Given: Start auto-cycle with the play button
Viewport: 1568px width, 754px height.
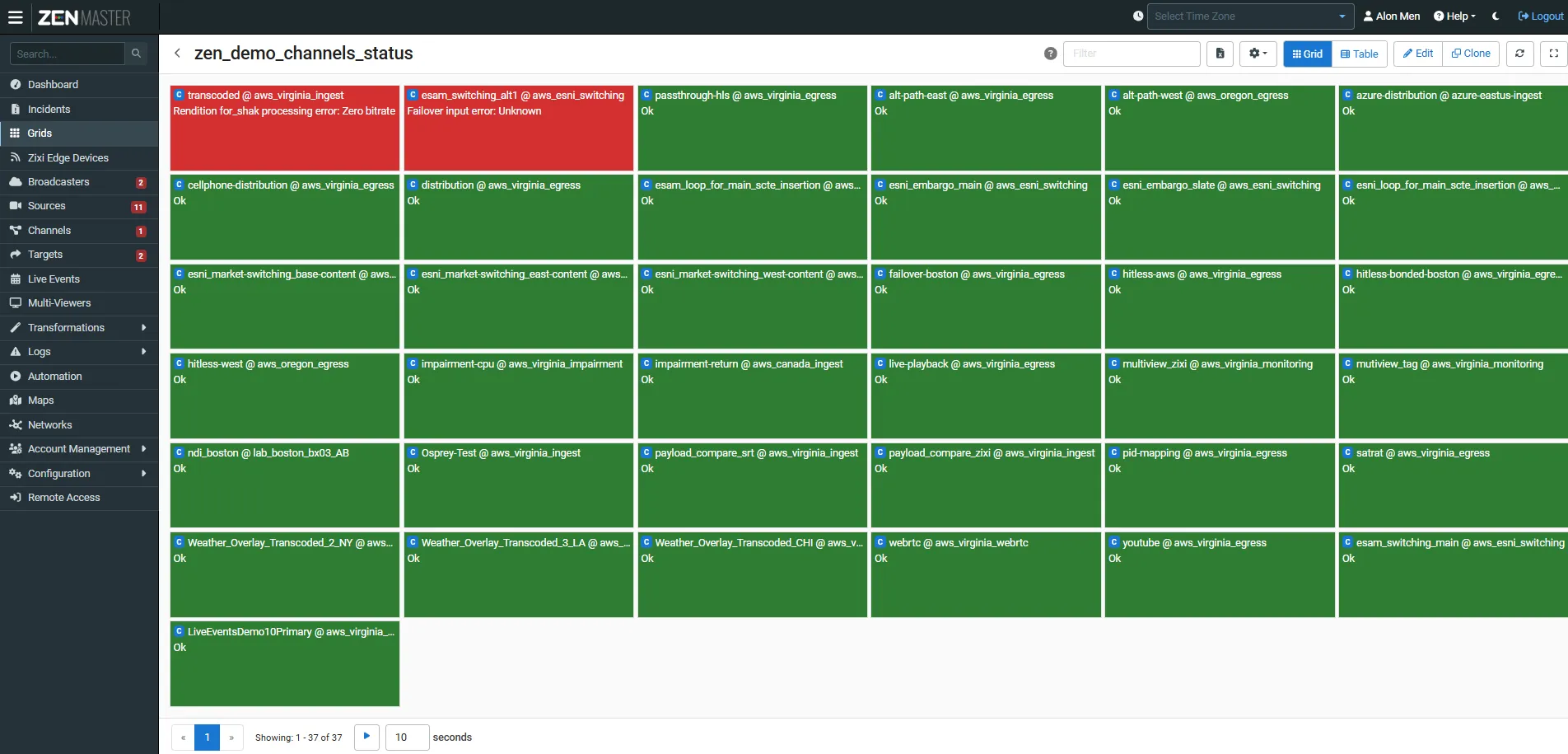Looking at the screenshot, I should click(366, 737).
